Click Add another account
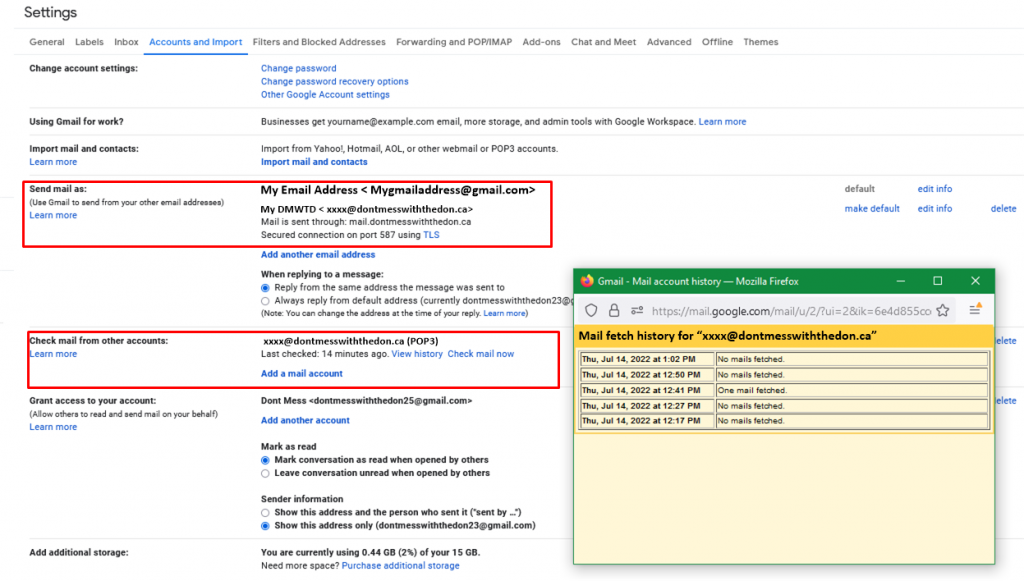 pos(305,420)
